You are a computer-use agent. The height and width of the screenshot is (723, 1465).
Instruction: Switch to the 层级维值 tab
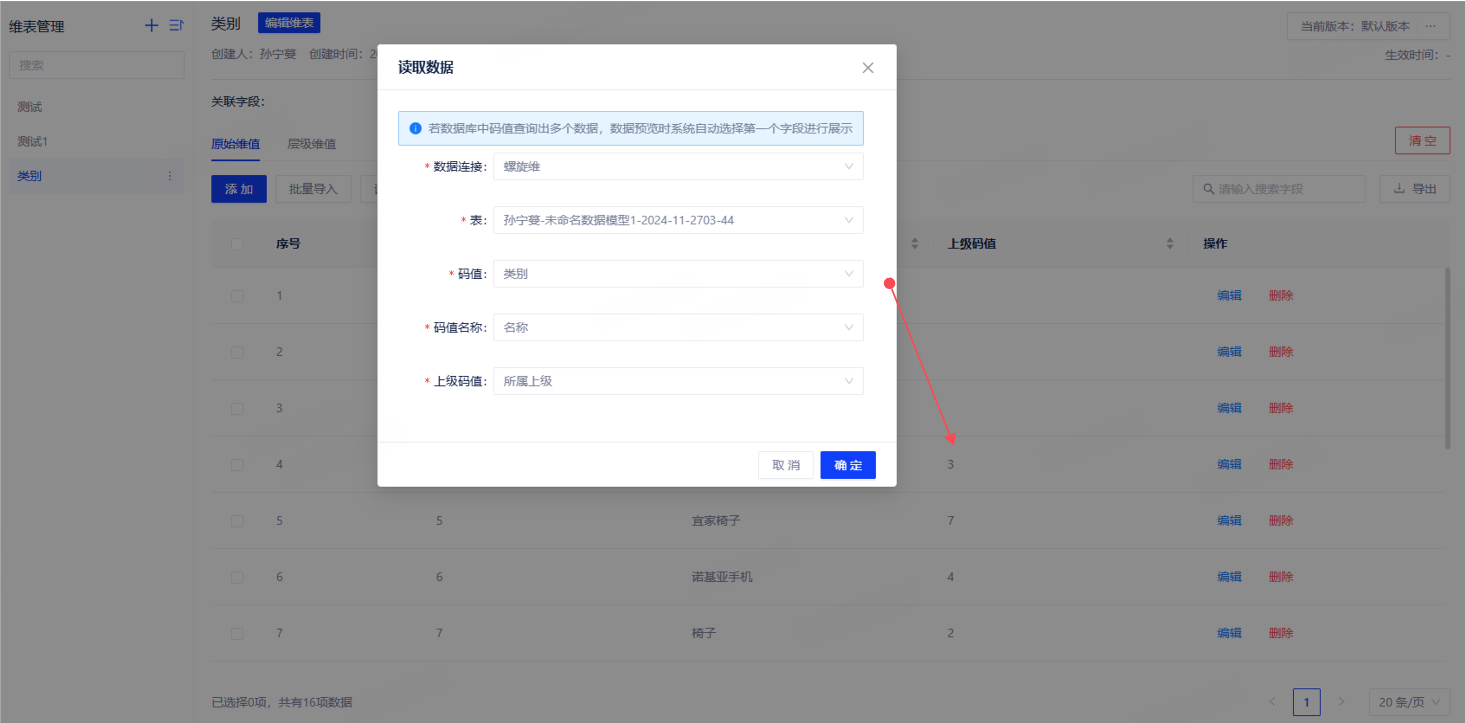click(311, 144)
